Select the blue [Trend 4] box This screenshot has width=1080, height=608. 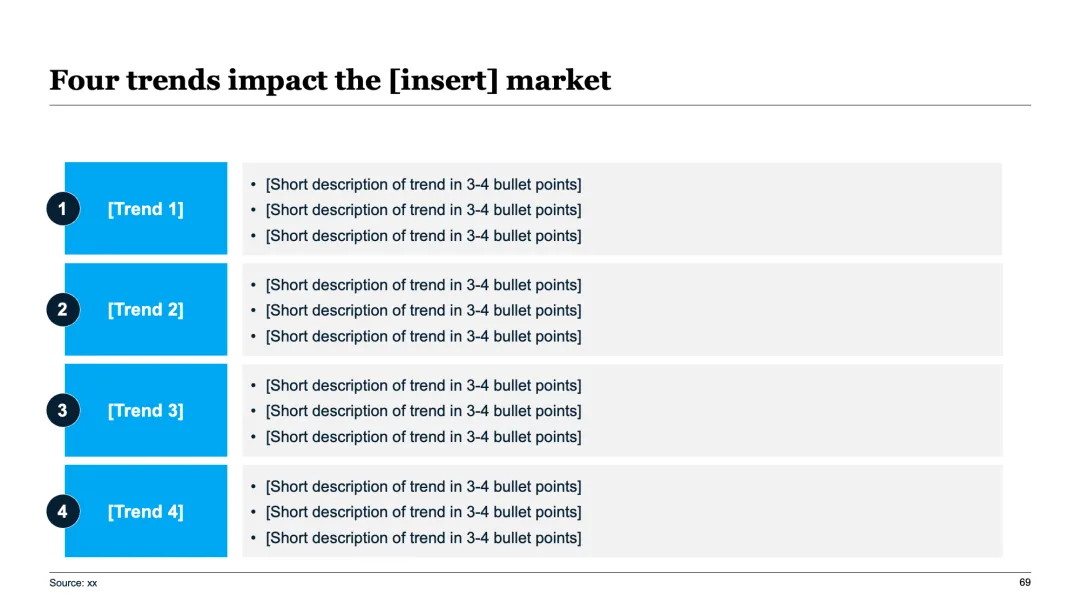tap(146, 511)
